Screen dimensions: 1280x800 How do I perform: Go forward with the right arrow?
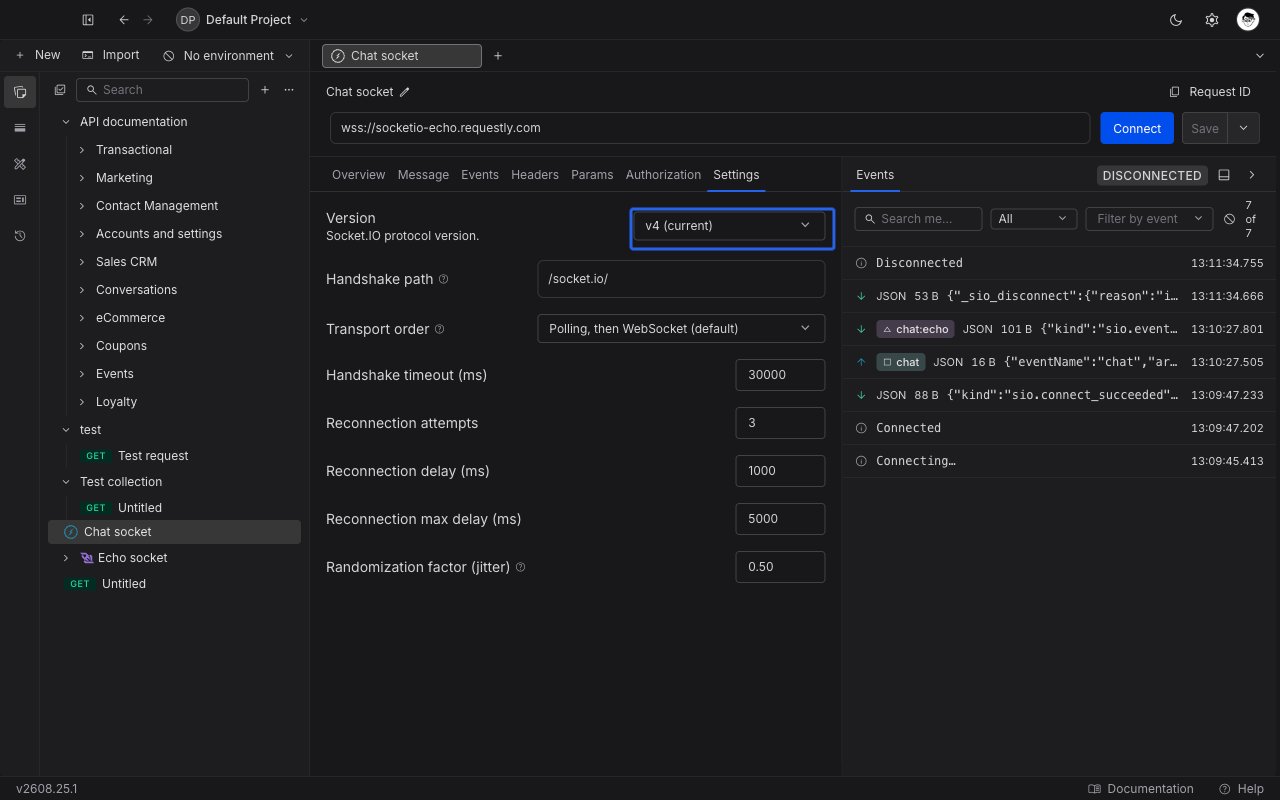point(148,20)
